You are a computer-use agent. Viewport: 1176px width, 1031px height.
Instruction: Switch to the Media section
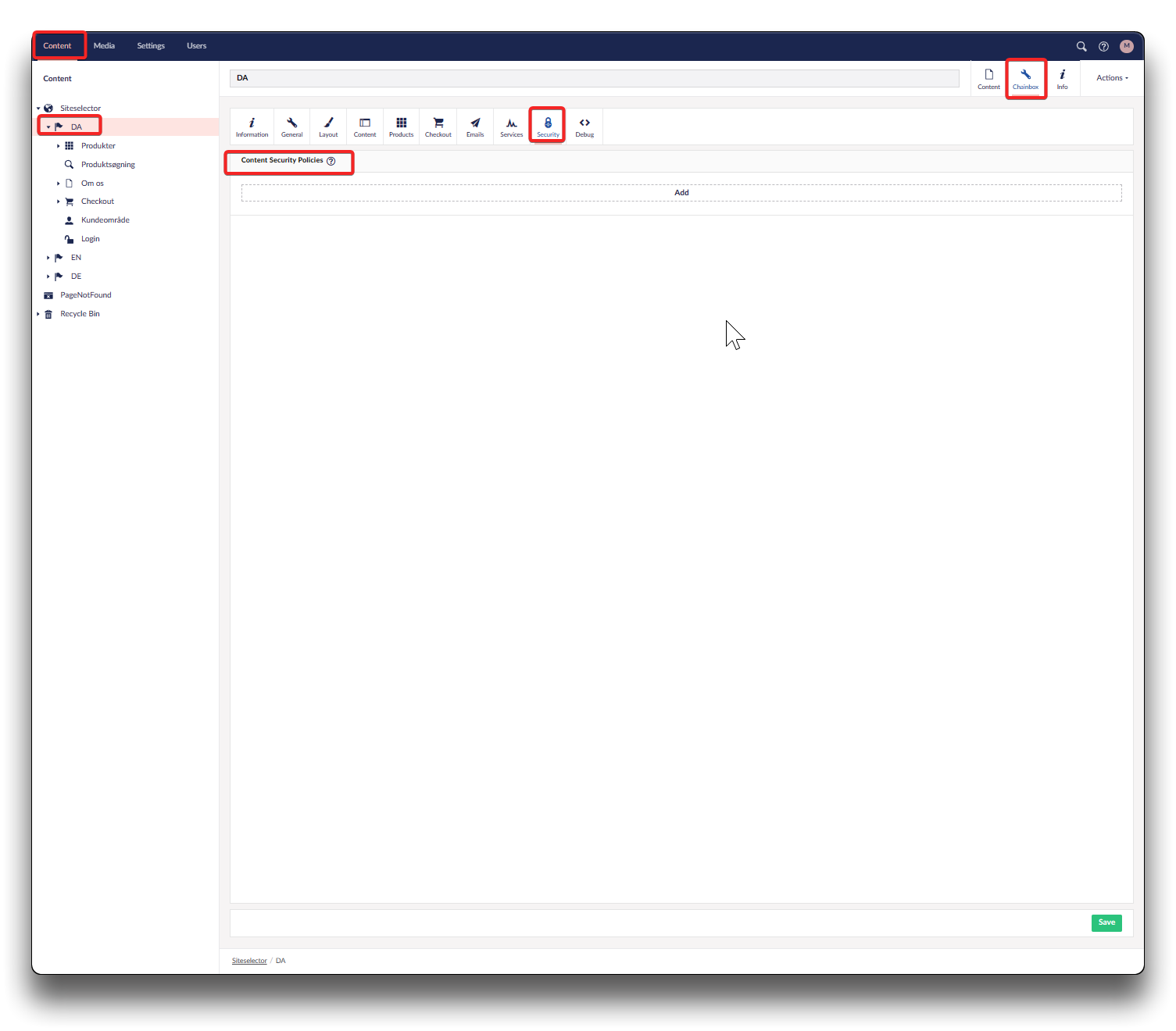coord(104,46)
